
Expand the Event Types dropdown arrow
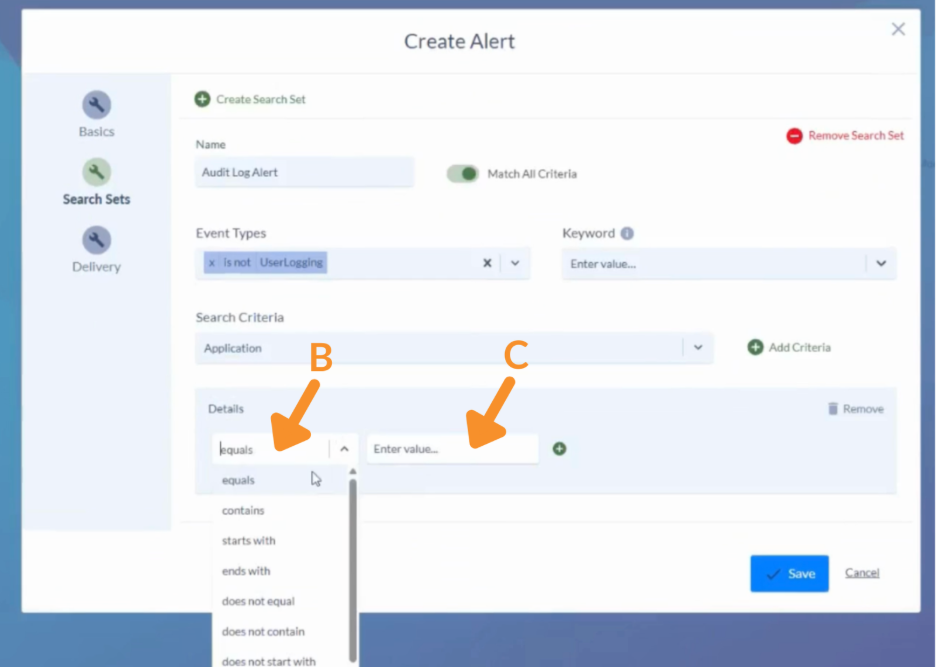(x=515, y=263)
